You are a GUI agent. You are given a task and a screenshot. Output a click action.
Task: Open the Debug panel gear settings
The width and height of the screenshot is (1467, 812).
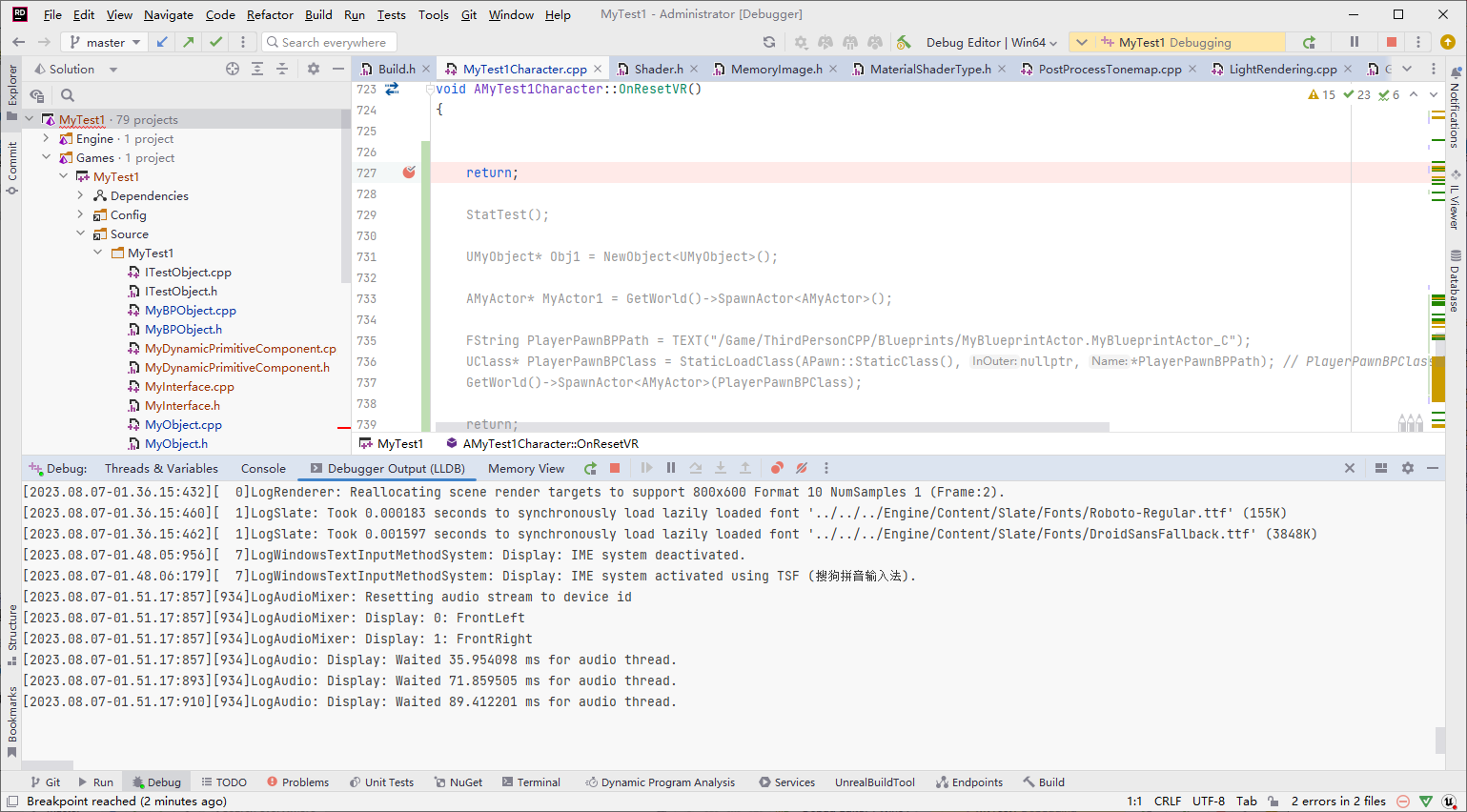[1408, 468]
